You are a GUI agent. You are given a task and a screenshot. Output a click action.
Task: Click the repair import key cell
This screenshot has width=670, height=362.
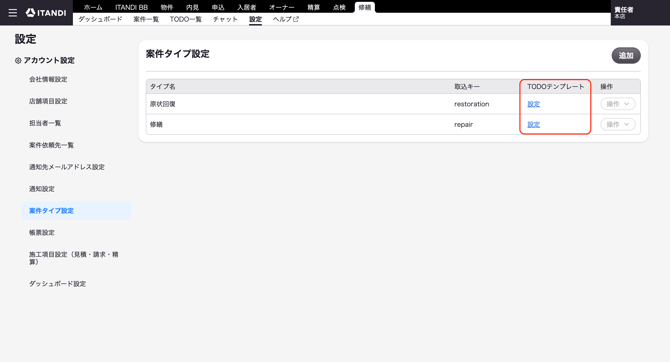(x=463, y=125)
